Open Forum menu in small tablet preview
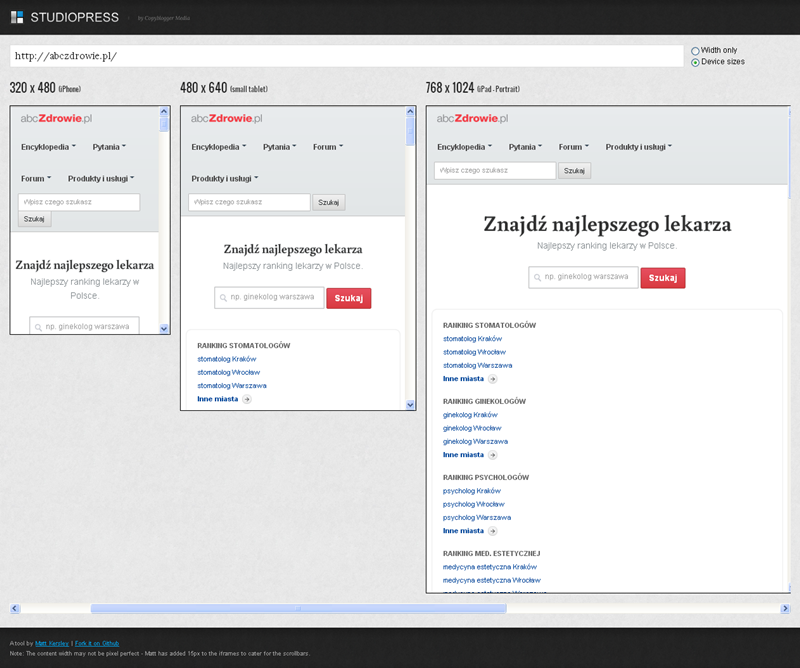Screen dimensions: 800x668 328,147
